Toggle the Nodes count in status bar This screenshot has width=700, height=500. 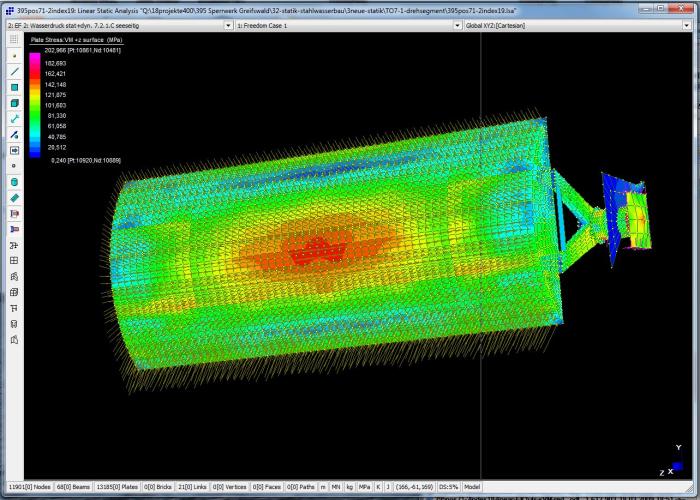coord(27,487)
